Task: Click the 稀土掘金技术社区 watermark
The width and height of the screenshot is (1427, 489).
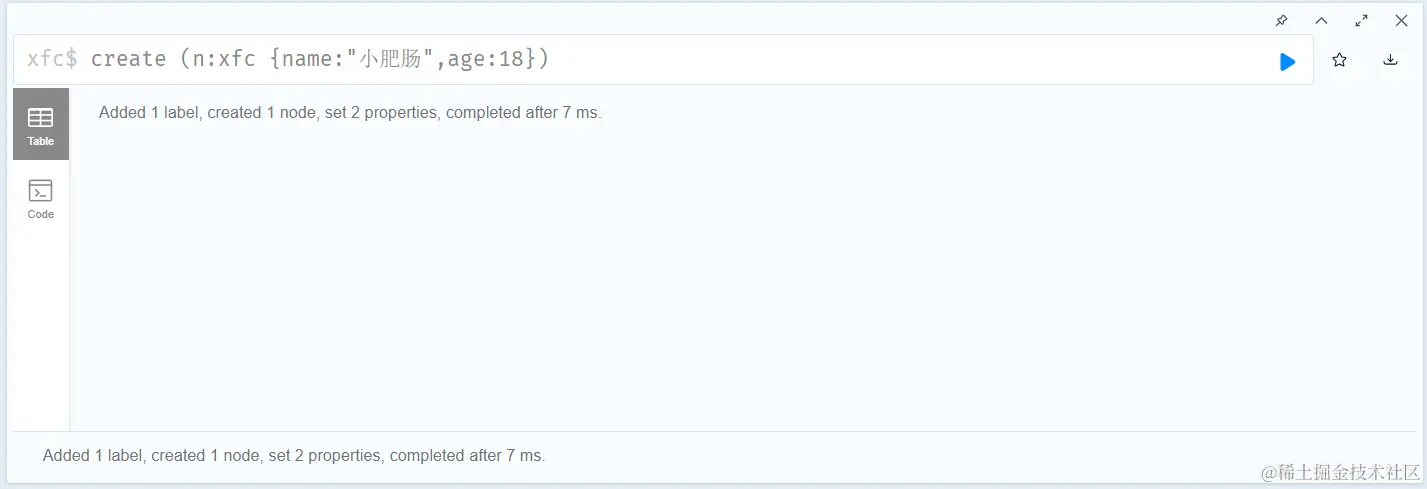Action: (1340, 472)
